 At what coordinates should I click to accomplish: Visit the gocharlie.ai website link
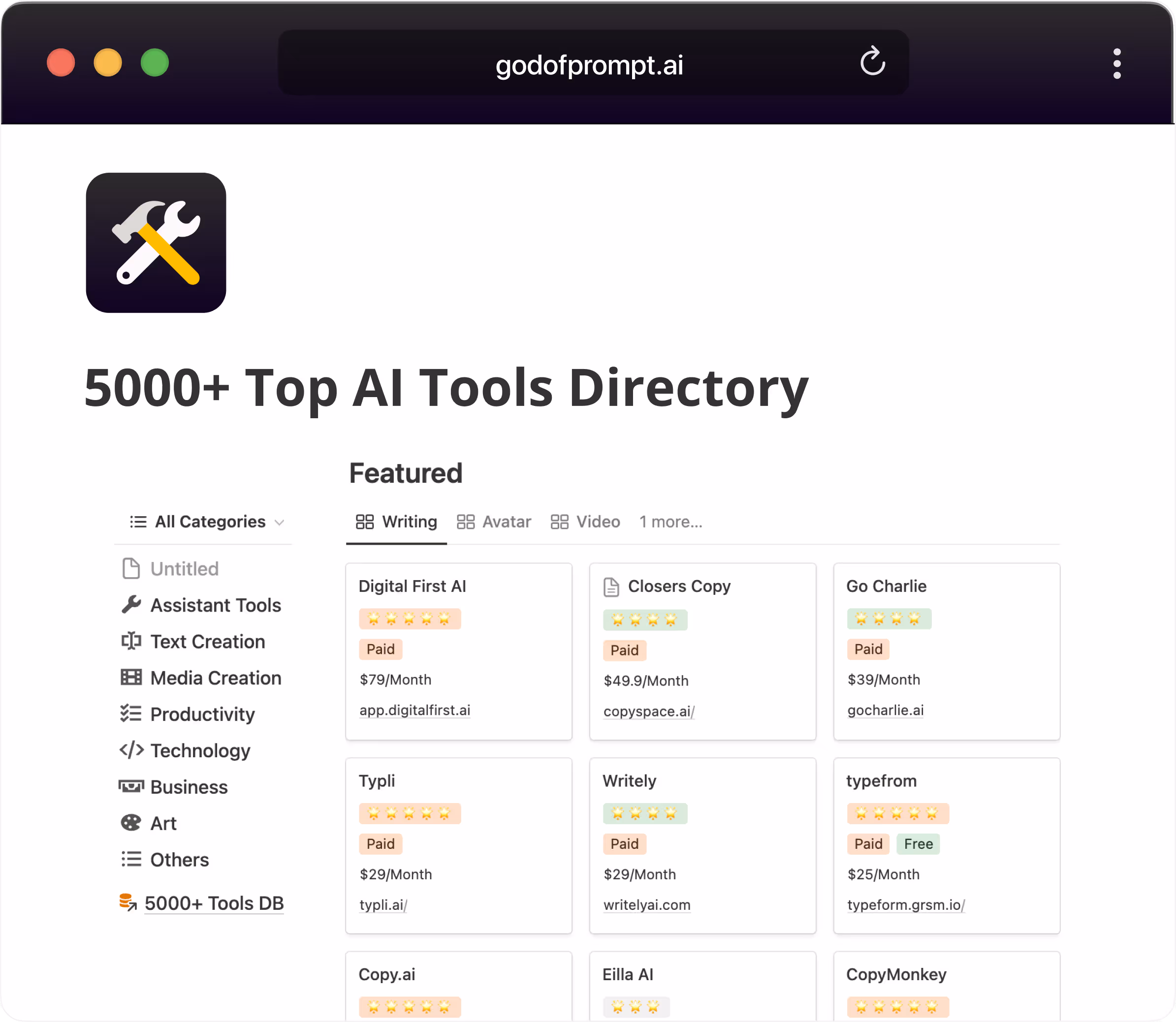tap(885, 710)
